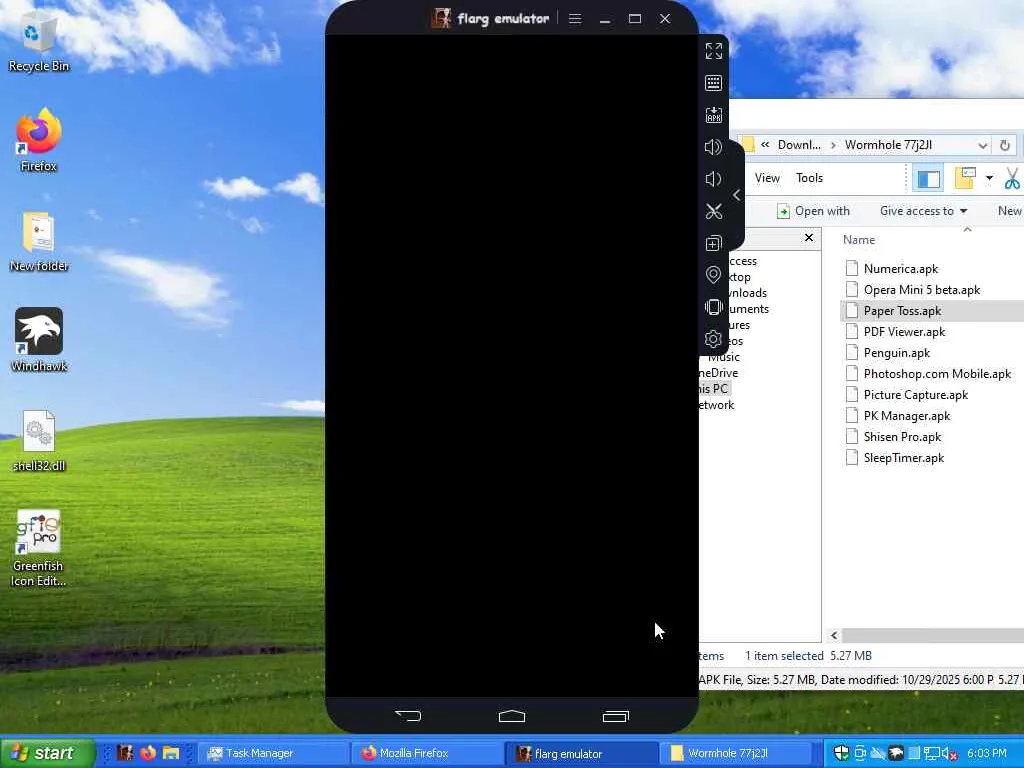Open the flarg emulator hamburger menu
The width and height of the screenshot is (1024, 768).
(x=575, y=18)
